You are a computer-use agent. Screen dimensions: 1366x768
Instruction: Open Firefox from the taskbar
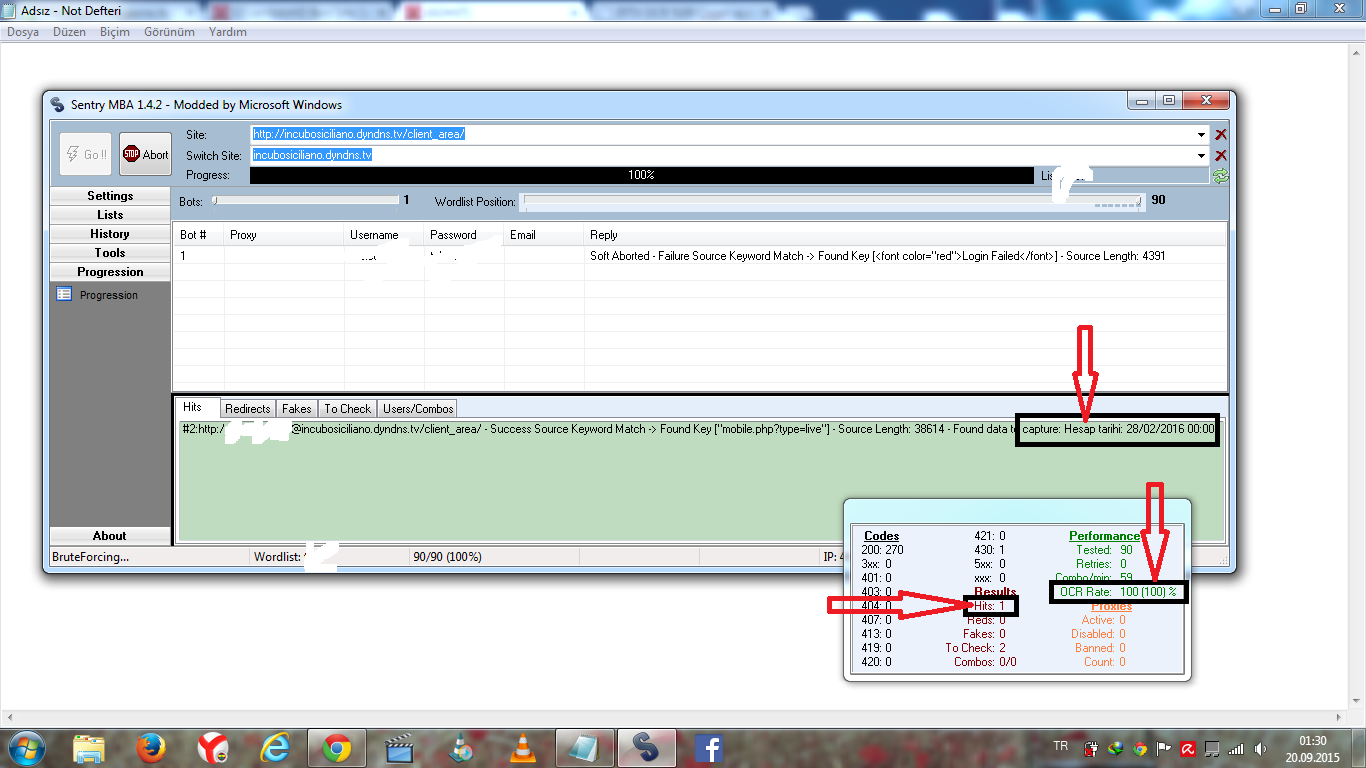click(x=150, y=747)
